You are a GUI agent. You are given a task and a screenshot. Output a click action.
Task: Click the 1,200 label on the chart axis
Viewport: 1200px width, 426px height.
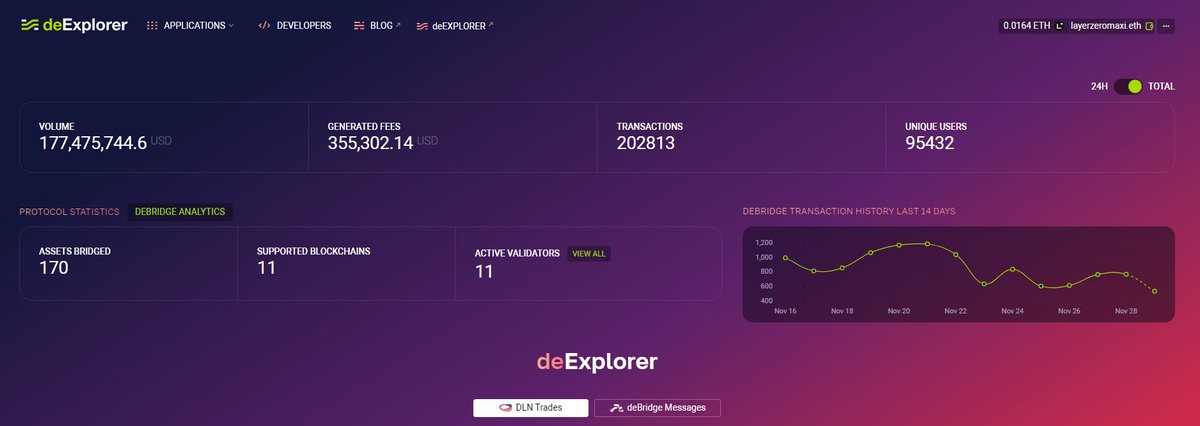click(765, 243)
